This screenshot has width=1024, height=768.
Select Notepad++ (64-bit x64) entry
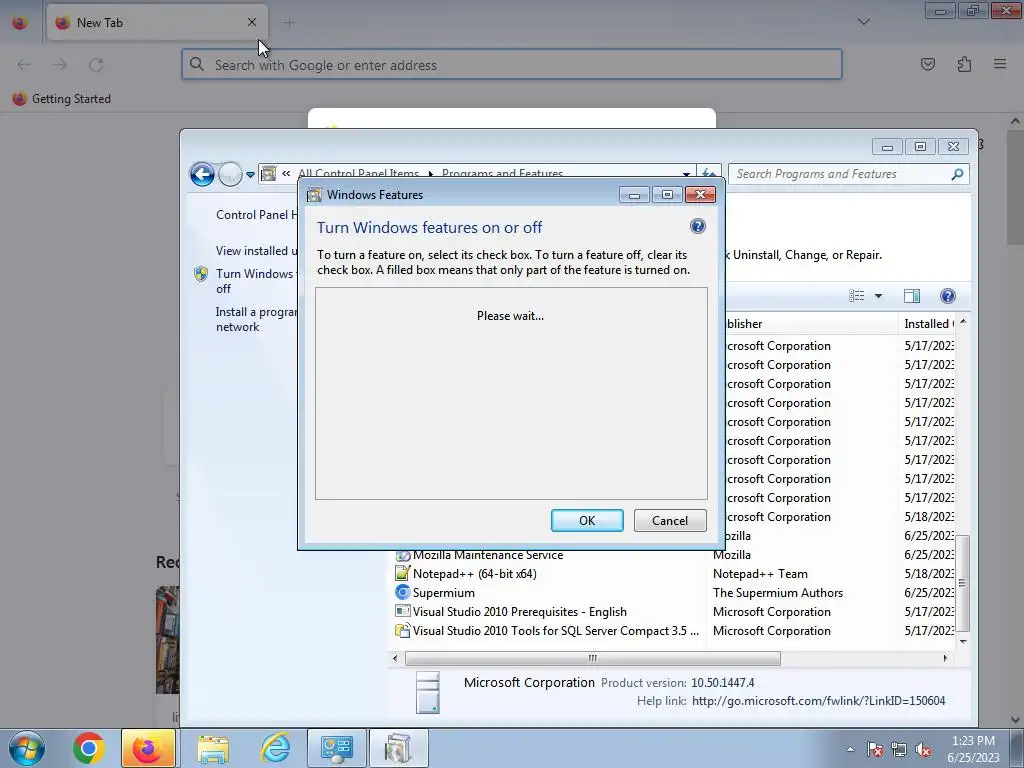(x=475, y=573)
